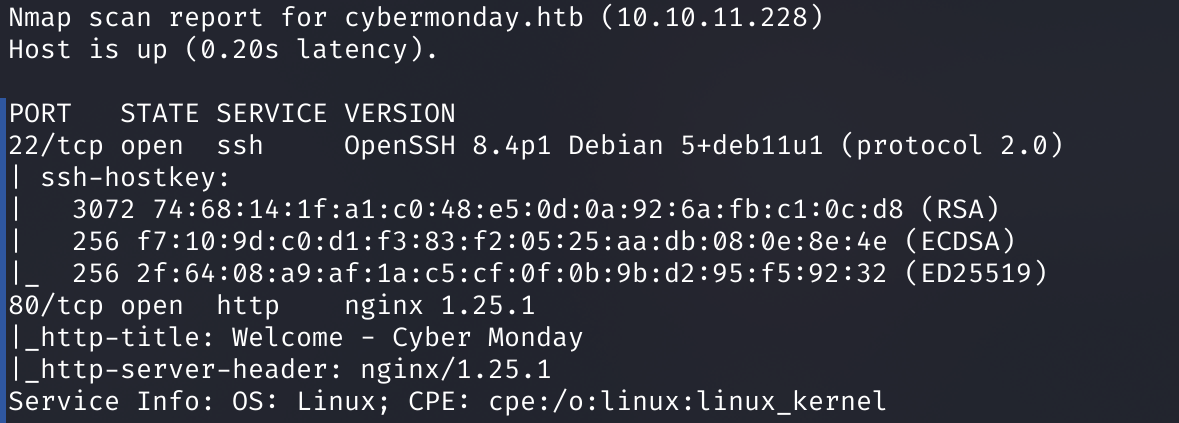Viewport: 1179px width, 423px height.
Task: Click the RSA host key fingerprint
Action: (528, 210)
